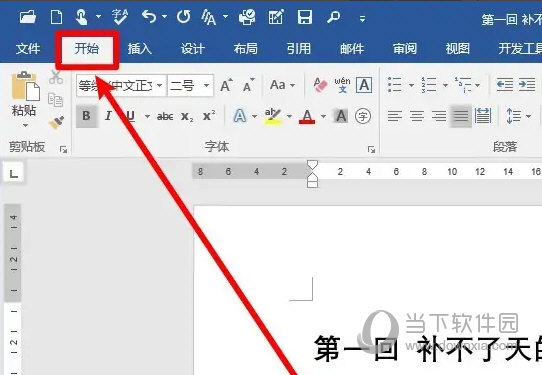Click the text formatting icon in the quick access toolbar
Viewport: 542px width, 375px height.
209,17
